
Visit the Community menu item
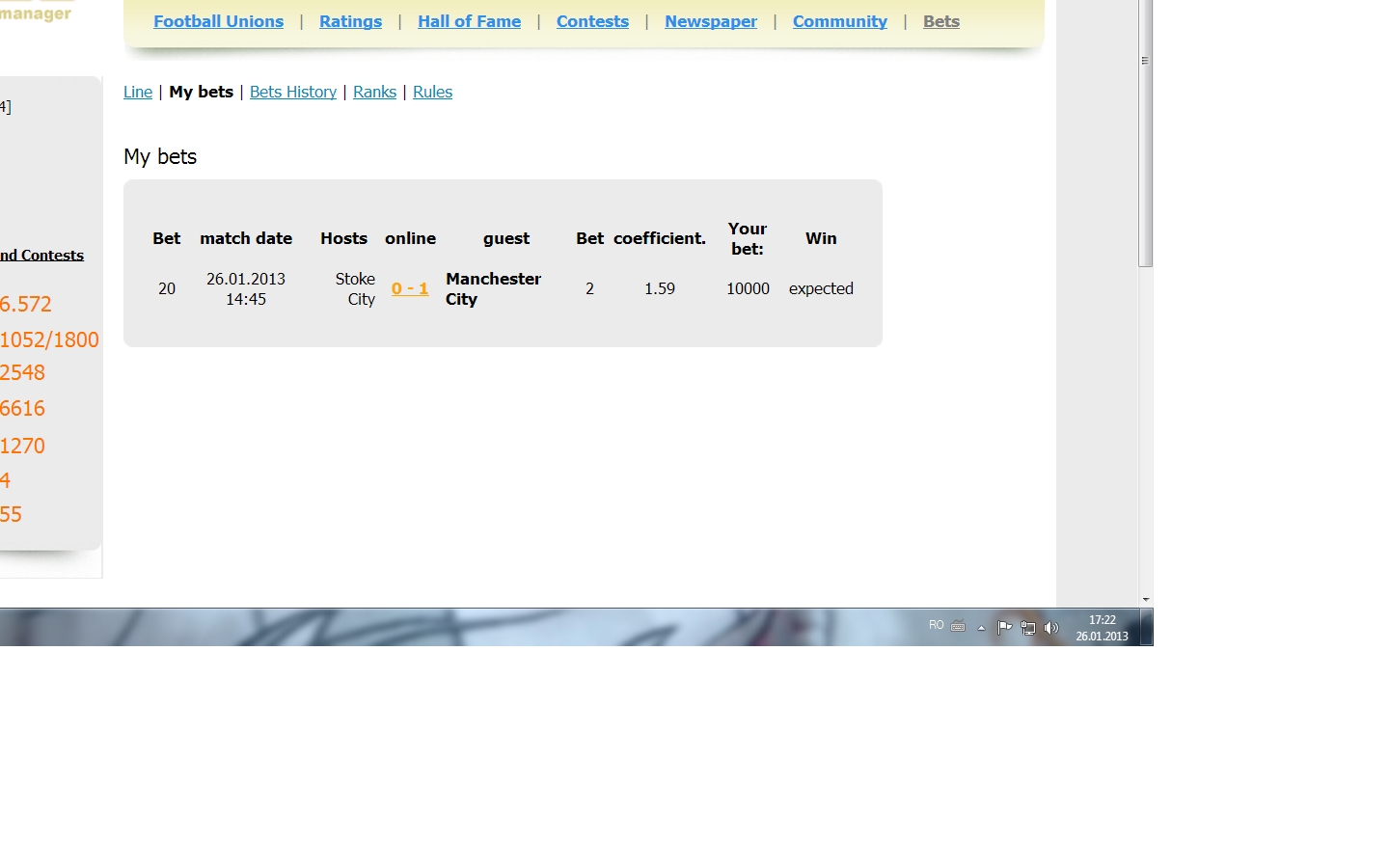[839, 21]
